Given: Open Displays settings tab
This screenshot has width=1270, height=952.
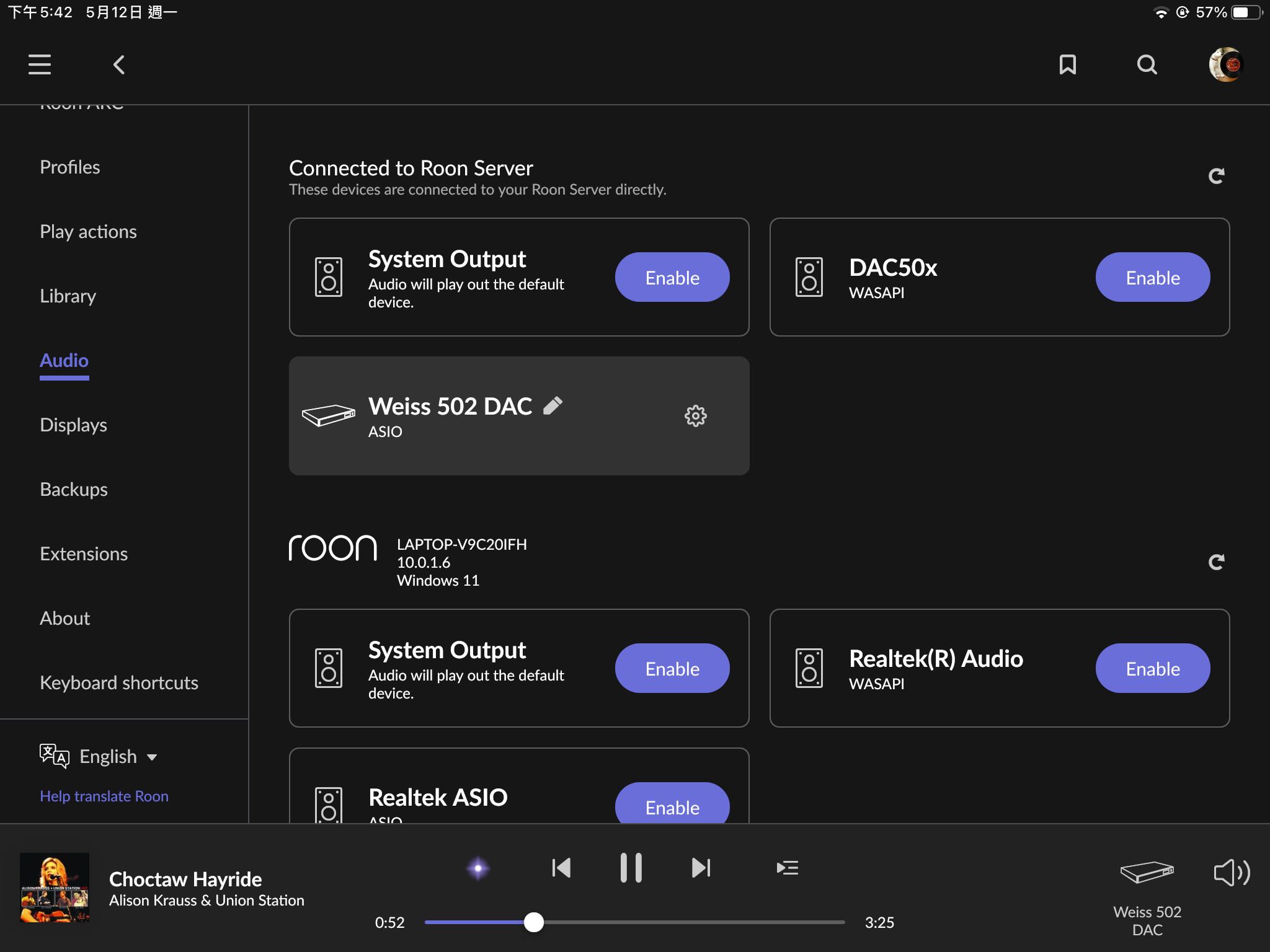Looking at the screenshot, I should pos(74,425).
